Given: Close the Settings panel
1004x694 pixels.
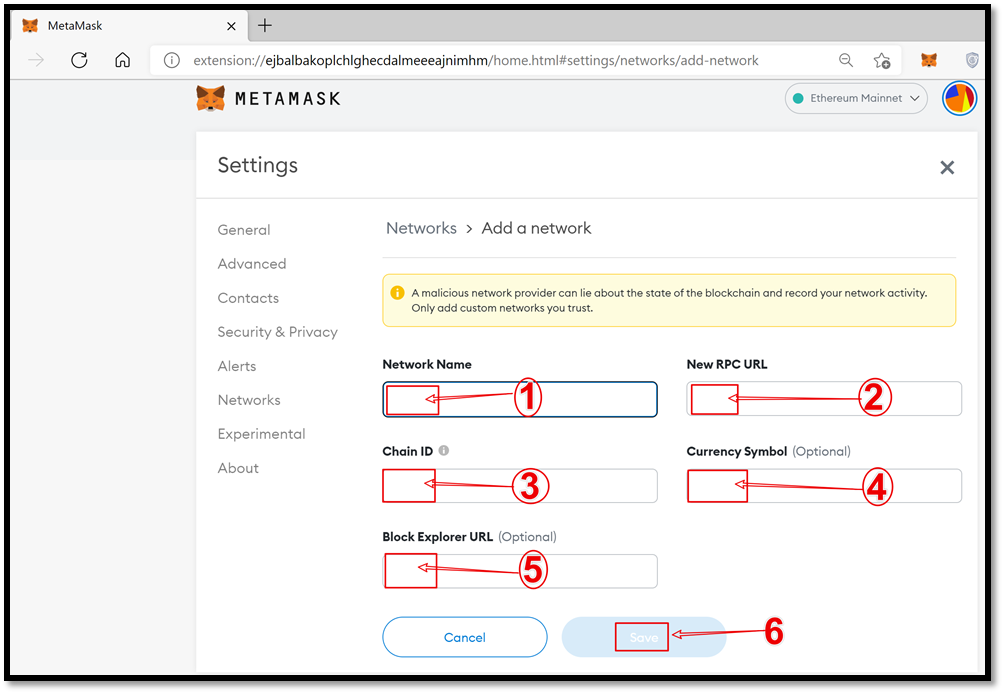Looking at the screenshot, I should click(x=947, y=168).
